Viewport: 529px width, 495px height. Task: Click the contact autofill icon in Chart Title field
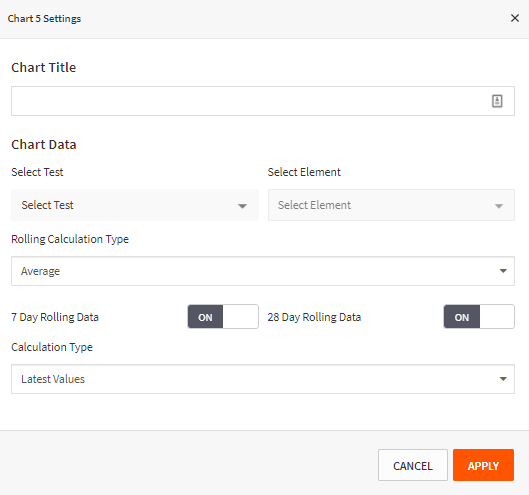click(497, 101)
